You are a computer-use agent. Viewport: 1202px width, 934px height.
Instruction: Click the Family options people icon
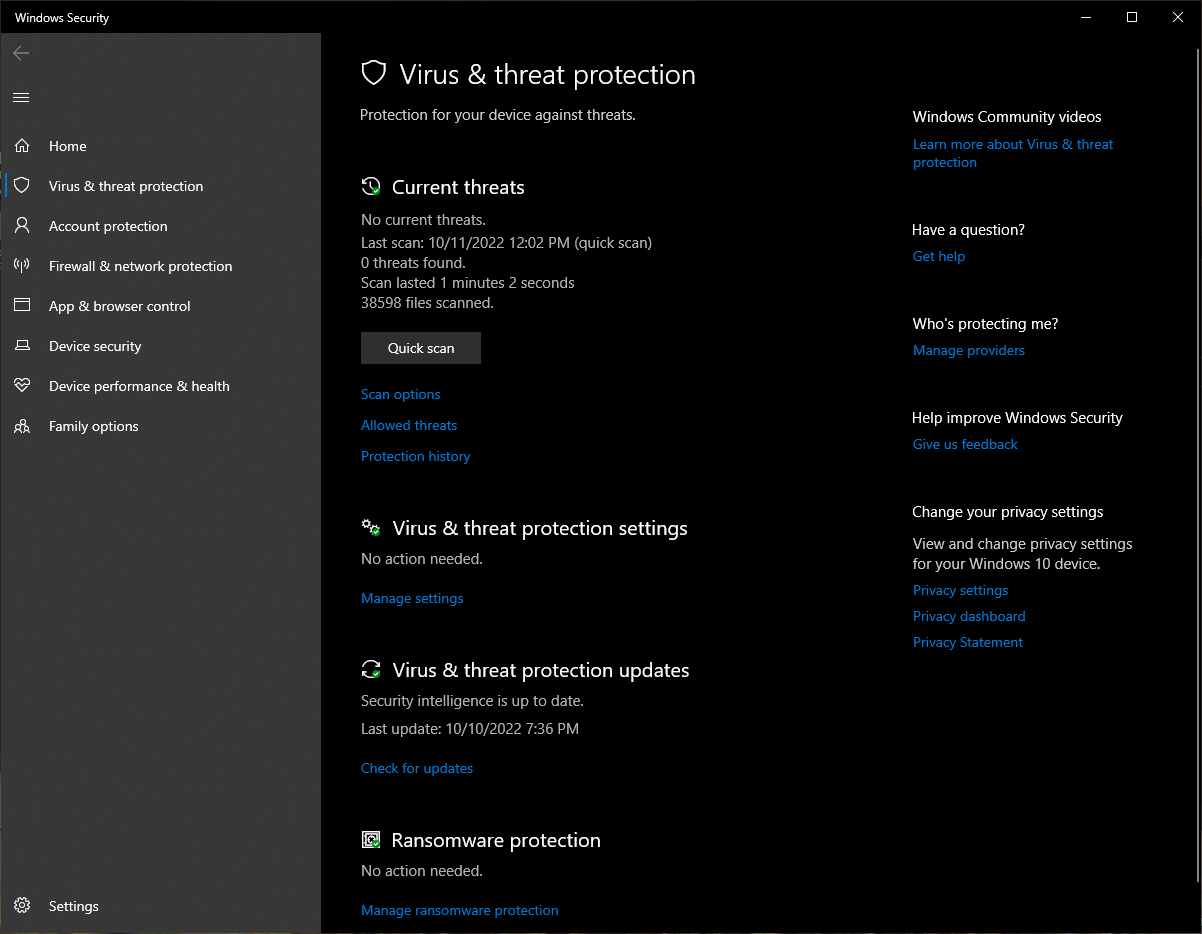pos(22,426)
